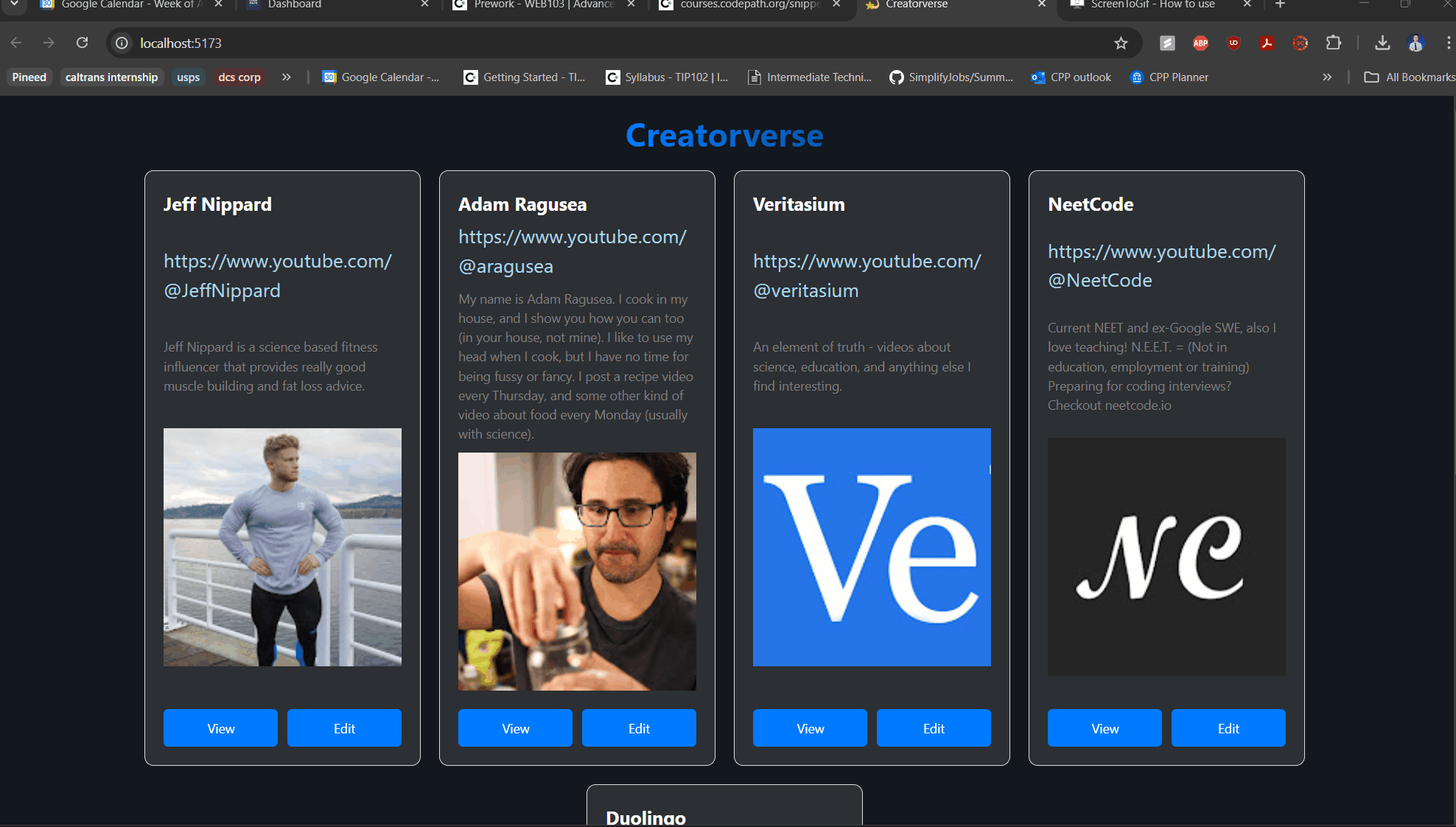Screen dimensions: 1456x827
Task: Switch to the ScreenToGif browser tab
Action: click(1152, 4)
